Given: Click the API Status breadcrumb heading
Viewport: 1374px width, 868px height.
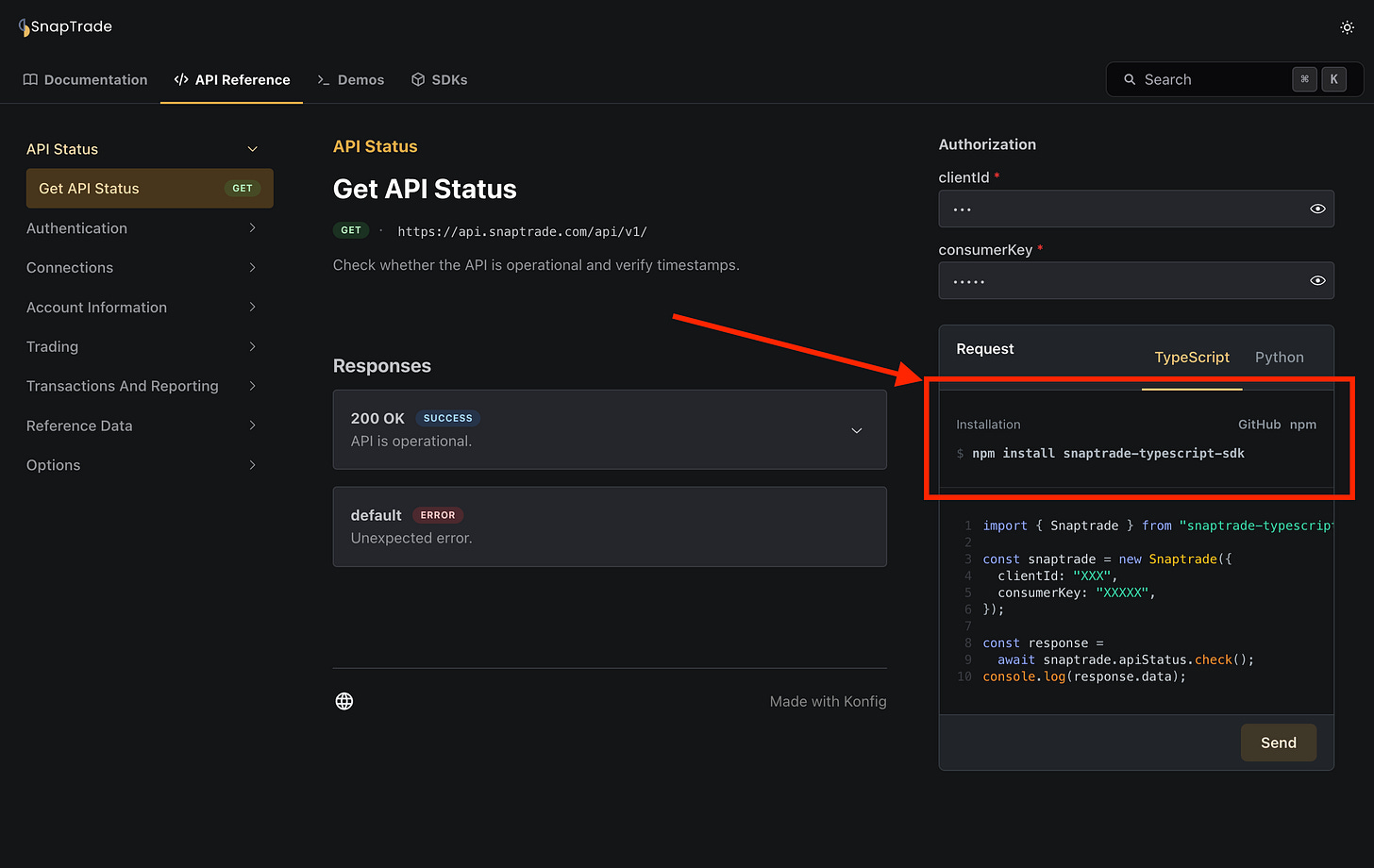Looking at the screenshot, I should pyautogui.click(x=375, y=146).
